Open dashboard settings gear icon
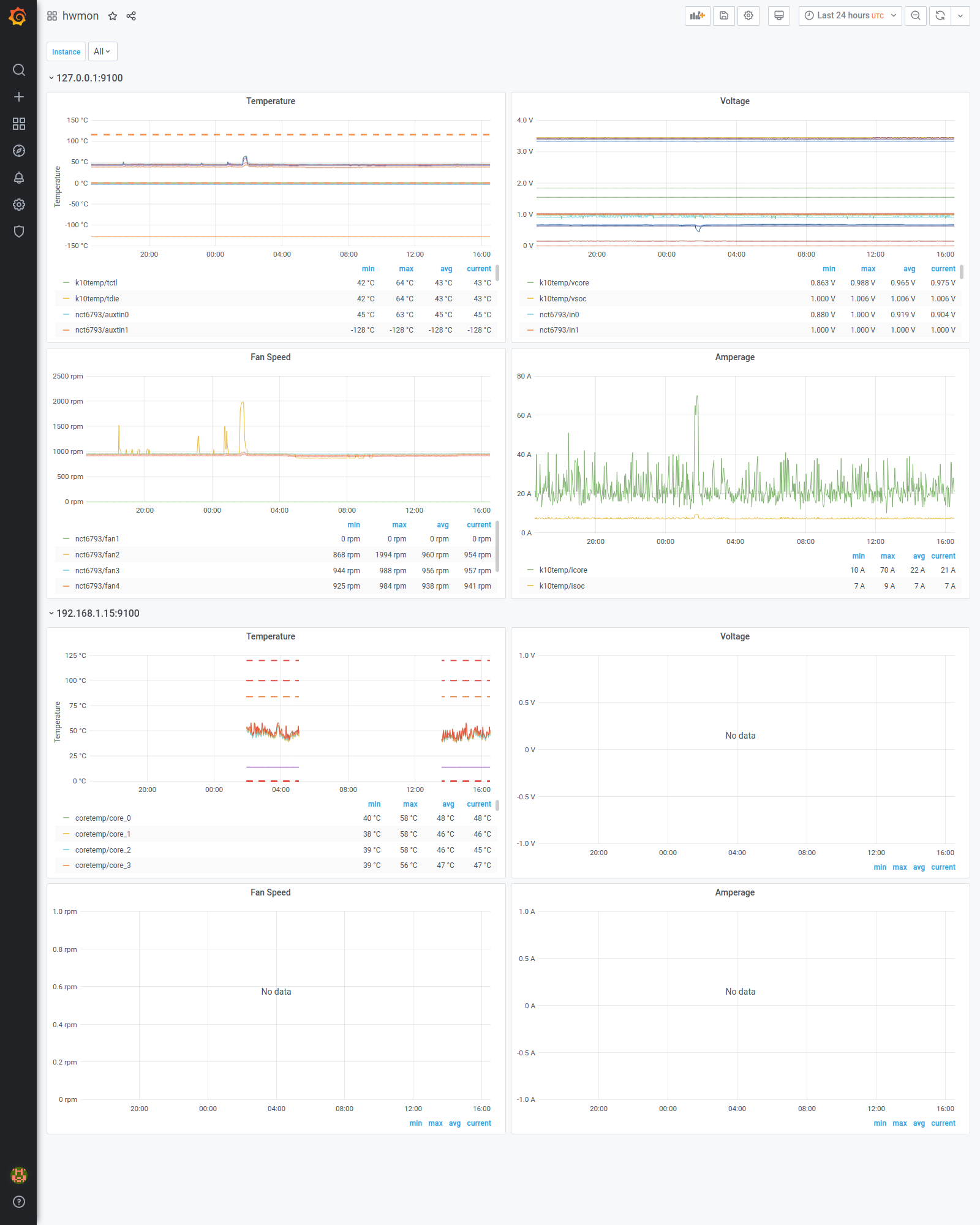Screen dimensions: 980x1225 [748, 16]
